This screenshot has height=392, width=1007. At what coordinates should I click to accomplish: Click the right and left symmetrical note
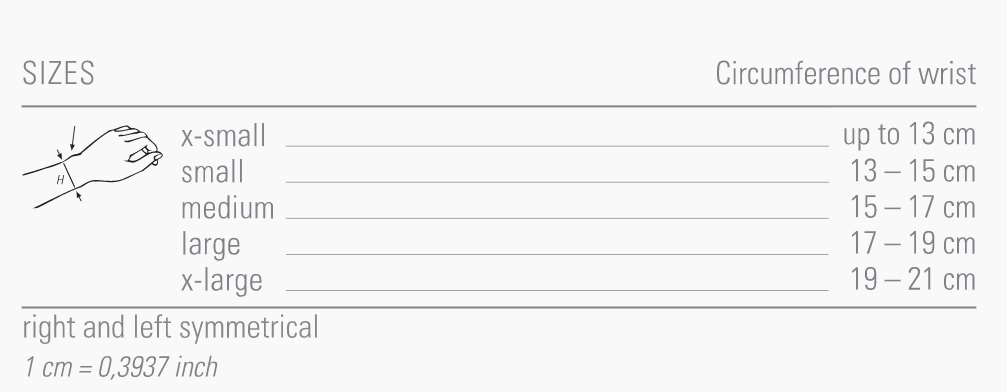[x=170, y=328]
